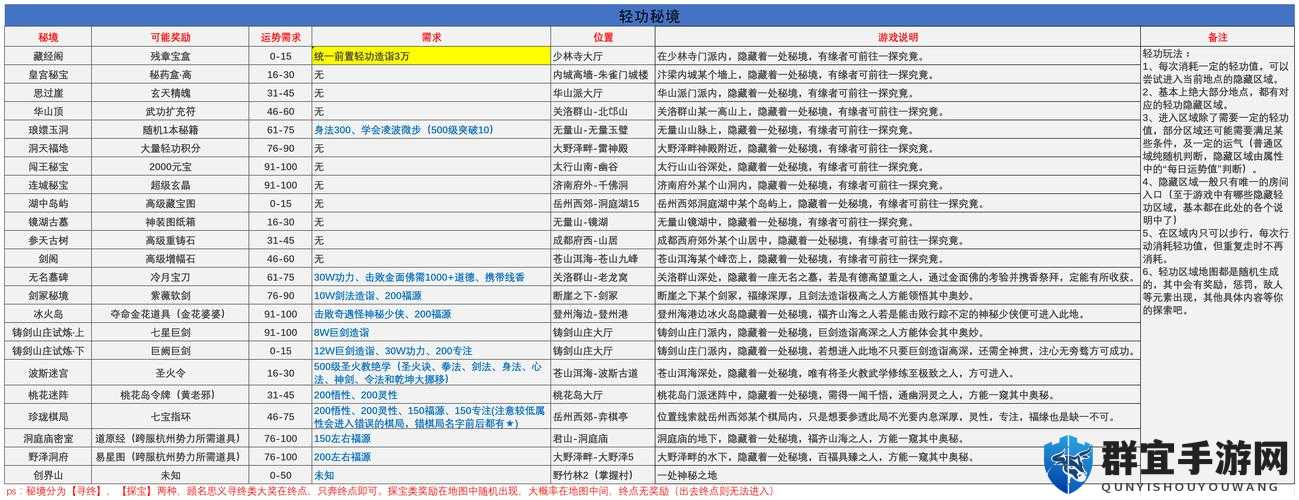Click the 12W巨剑造诣、30W功力、200专注 cell
1299x500 pixels.
(431, 351)
